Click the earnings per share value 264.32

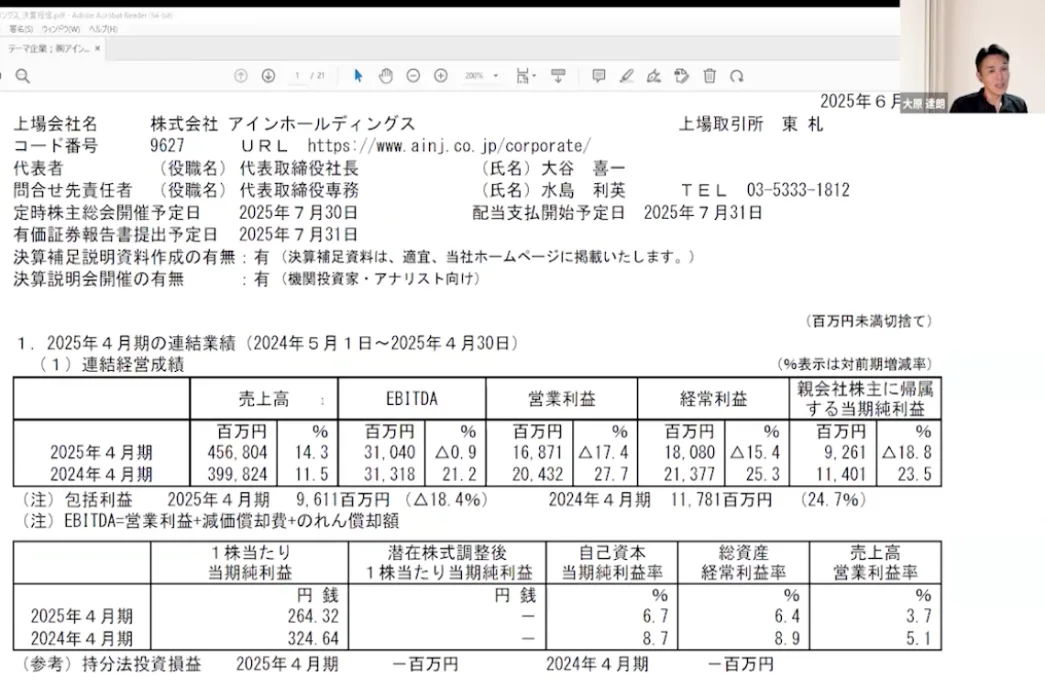coord(313,616)
